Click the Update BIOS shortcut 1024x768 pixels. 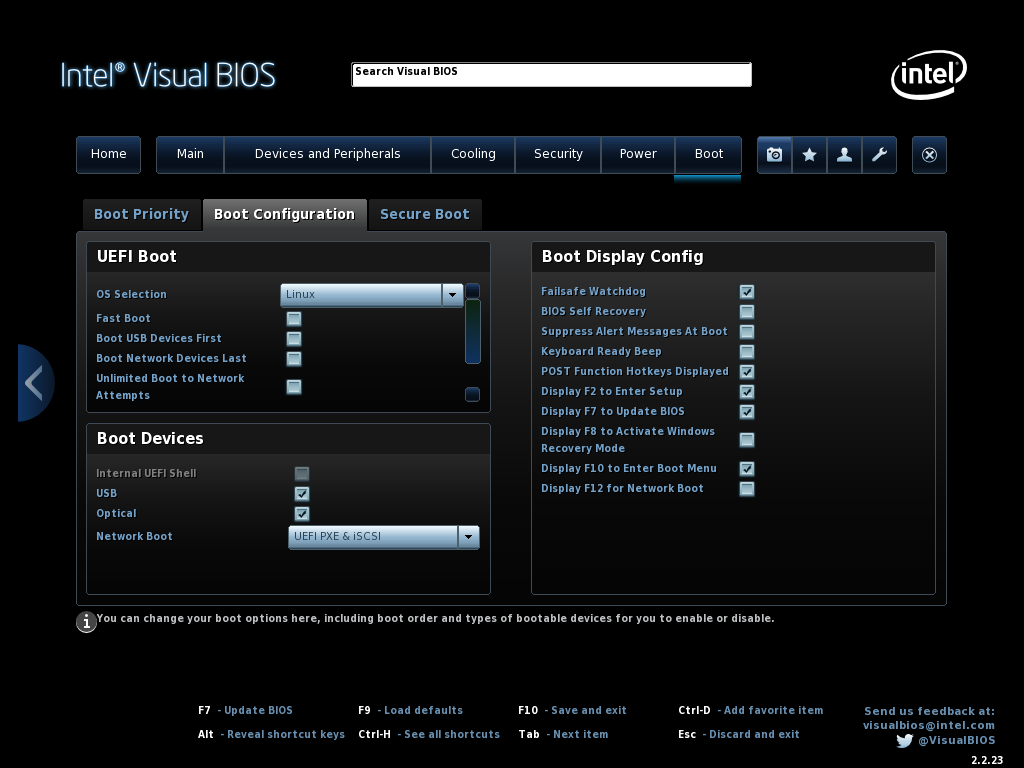(x=246, y=711)
